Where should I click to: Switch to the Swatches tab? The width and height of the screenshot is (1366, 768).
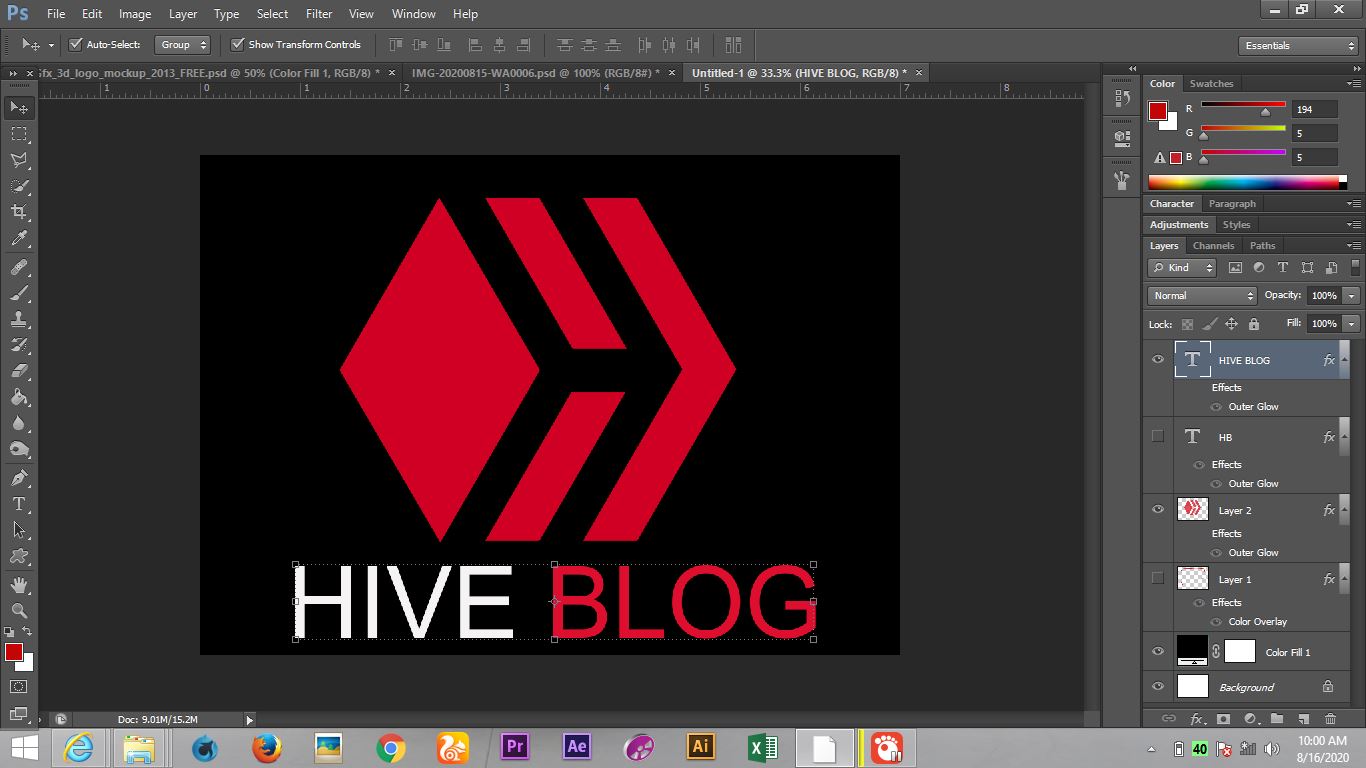pyautogui.click(x=1211, y=84)
